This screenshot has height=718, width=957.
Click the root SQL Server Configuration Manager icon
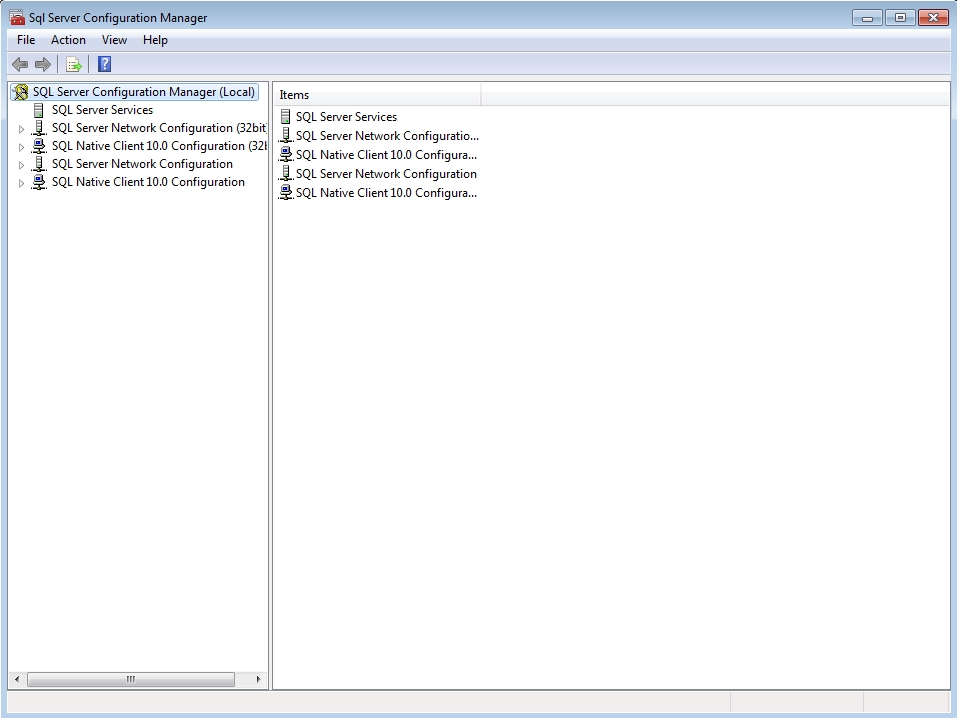[x=20, y=92]
